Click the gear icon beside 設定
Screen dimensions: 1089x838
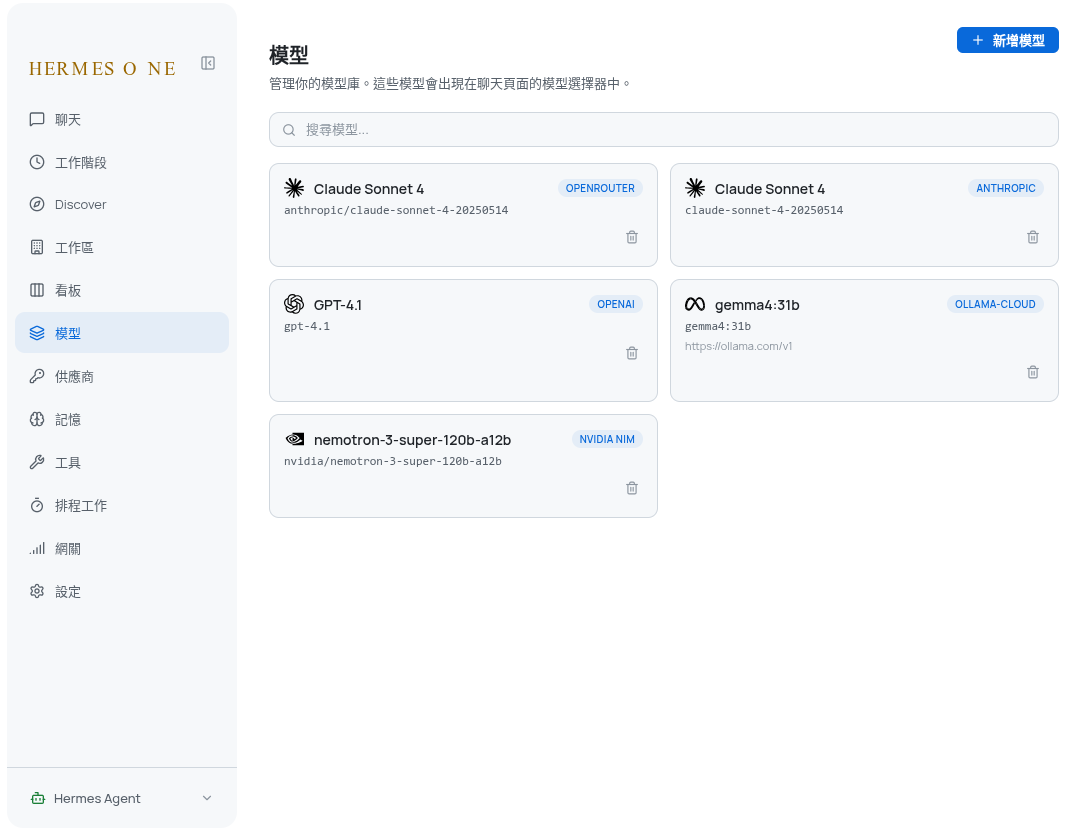tap(37, 592)
